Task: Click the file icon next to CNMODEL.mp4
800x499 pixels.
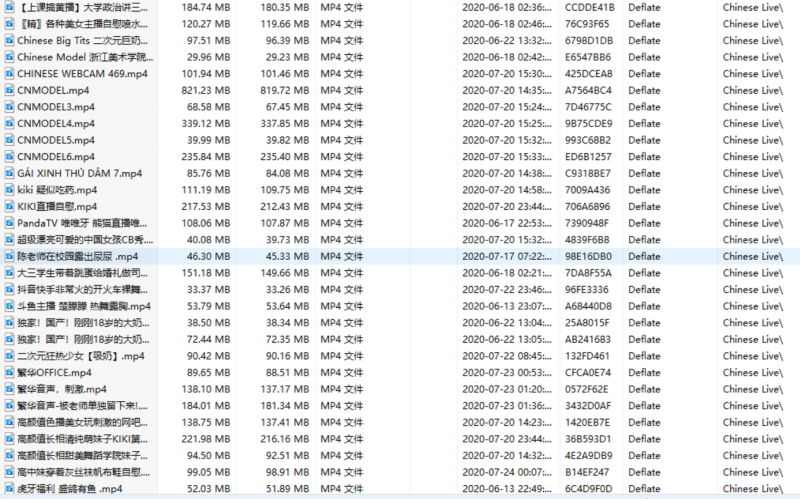Action: pyautogui.click(x=8, y=90)
